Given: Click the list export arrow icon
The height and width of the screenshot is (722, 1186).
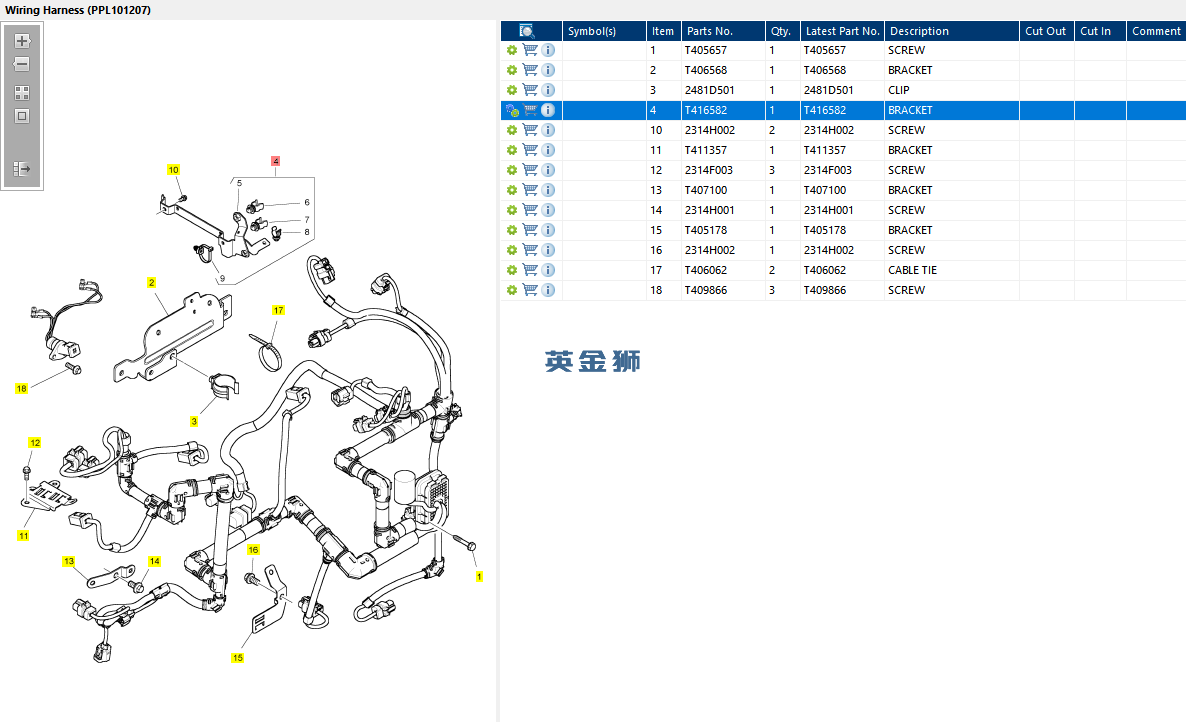Looking at the screenshot, I should pyautogui.click(x=22, y=169).
